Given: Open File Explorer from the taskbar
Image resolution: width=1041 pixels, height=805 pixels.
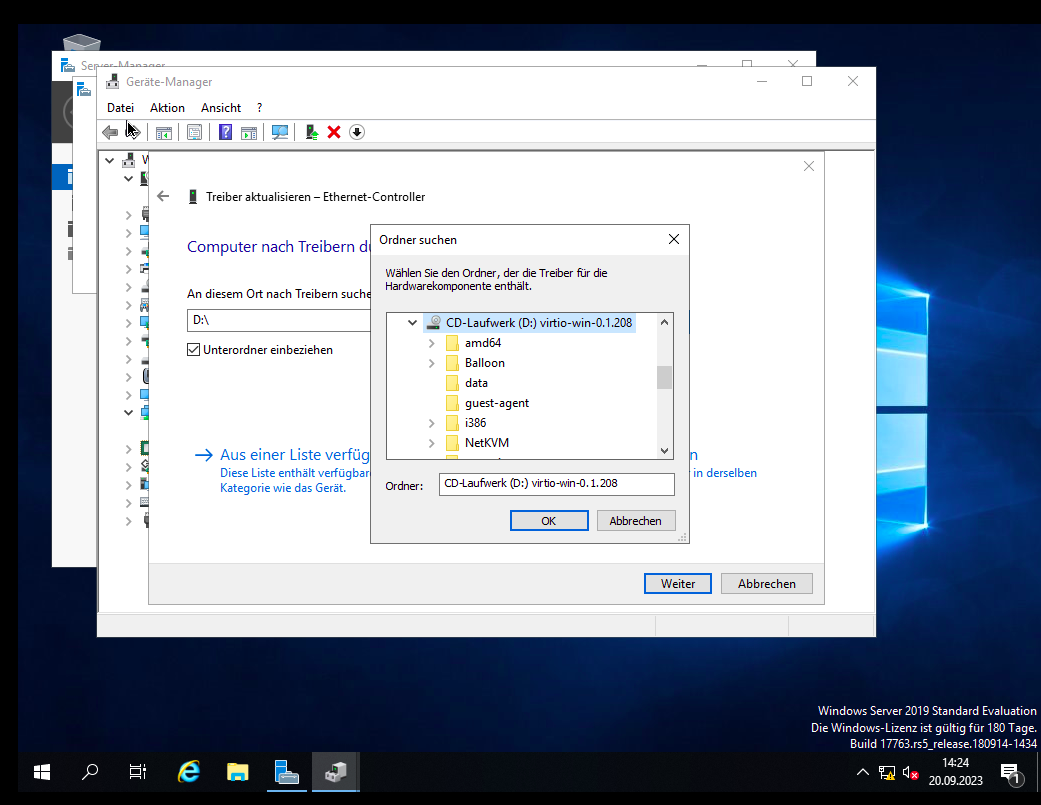Looking at the screenshot, I should click(x=237, y=772).
